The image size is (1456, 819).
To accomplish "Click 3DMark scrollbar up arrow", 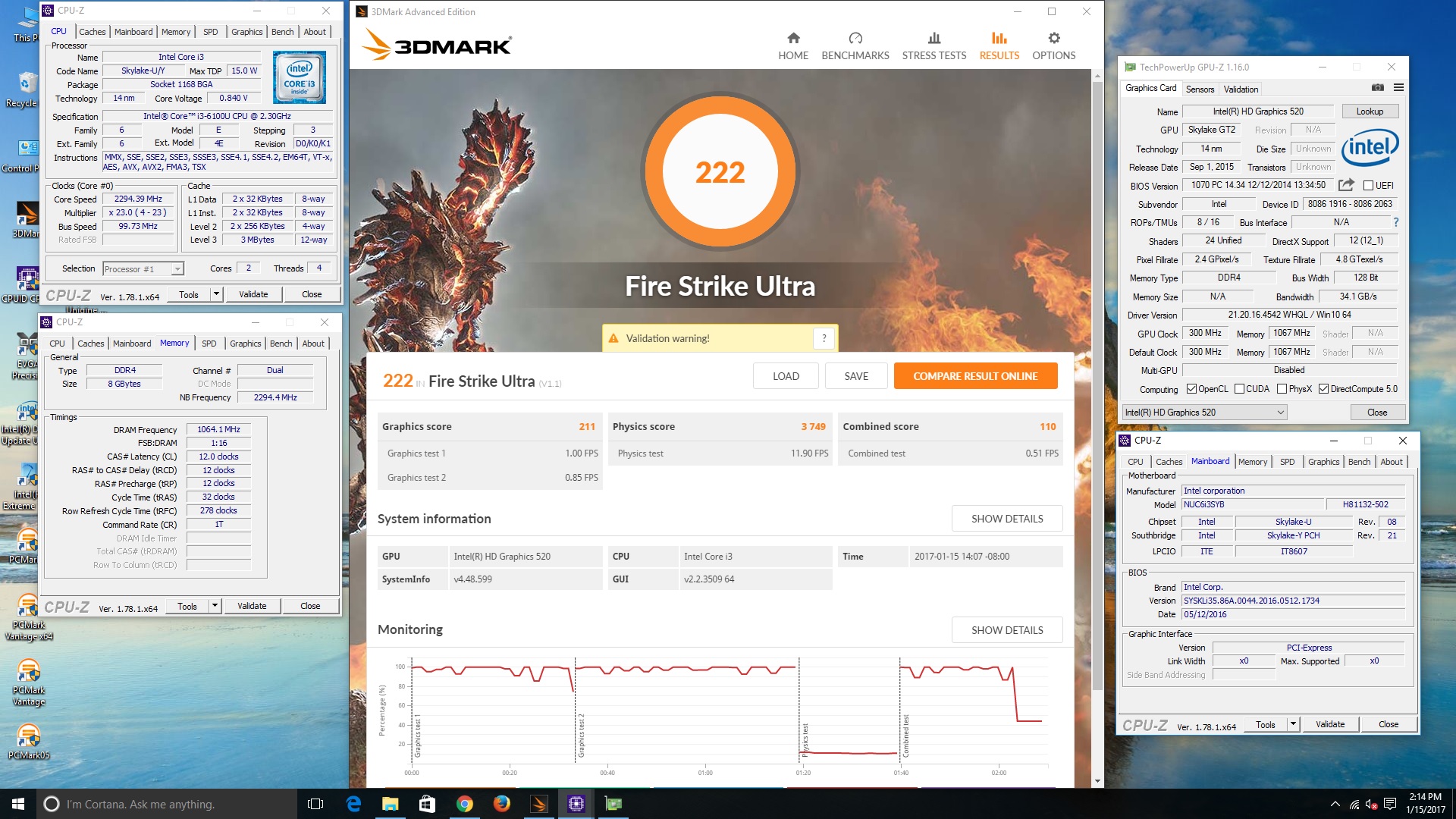I will pos(1097,76).
